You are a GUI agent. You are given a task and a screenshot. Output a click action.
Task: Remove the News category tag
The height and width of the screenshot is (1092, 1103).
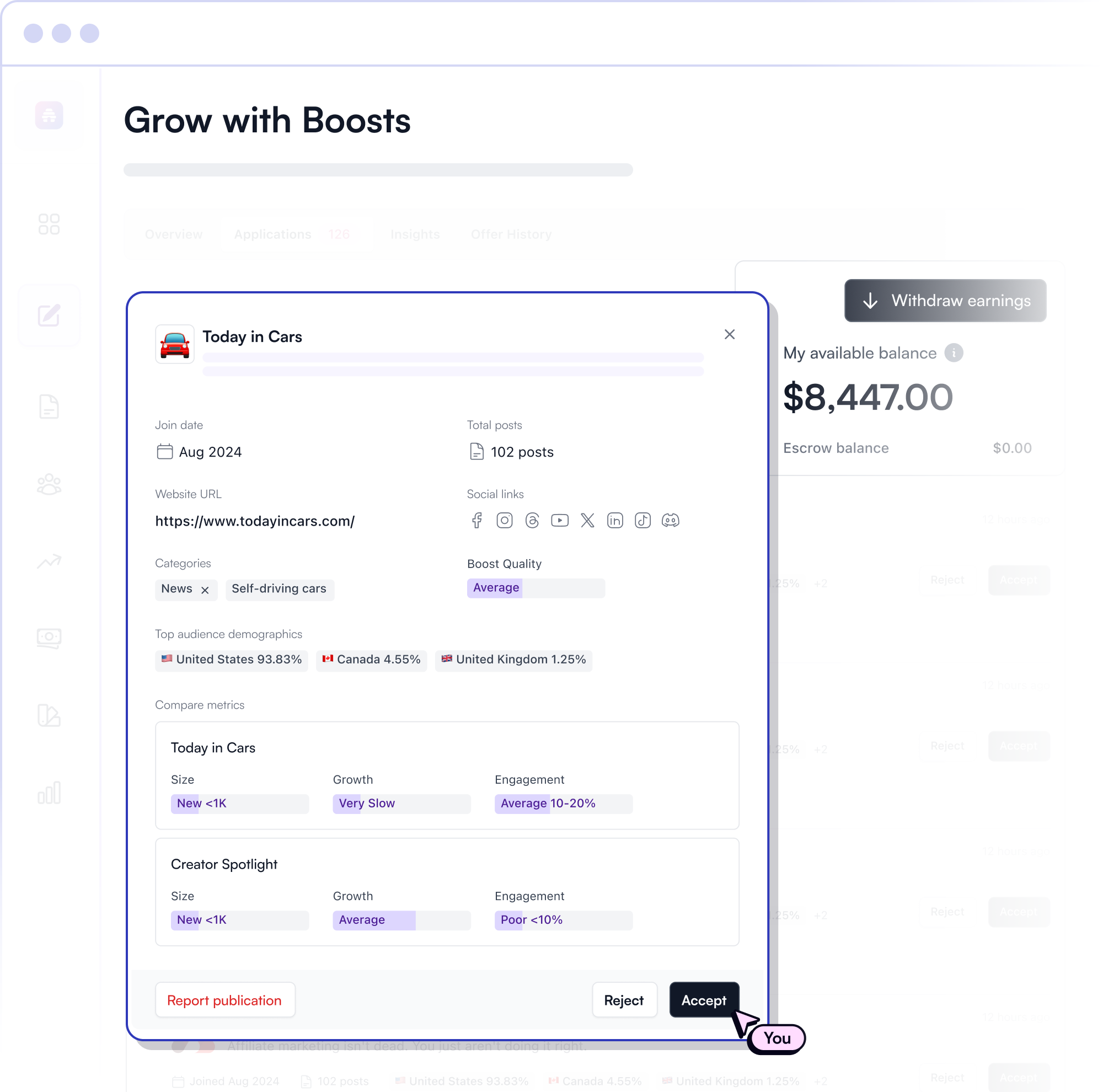click(207, 590)
